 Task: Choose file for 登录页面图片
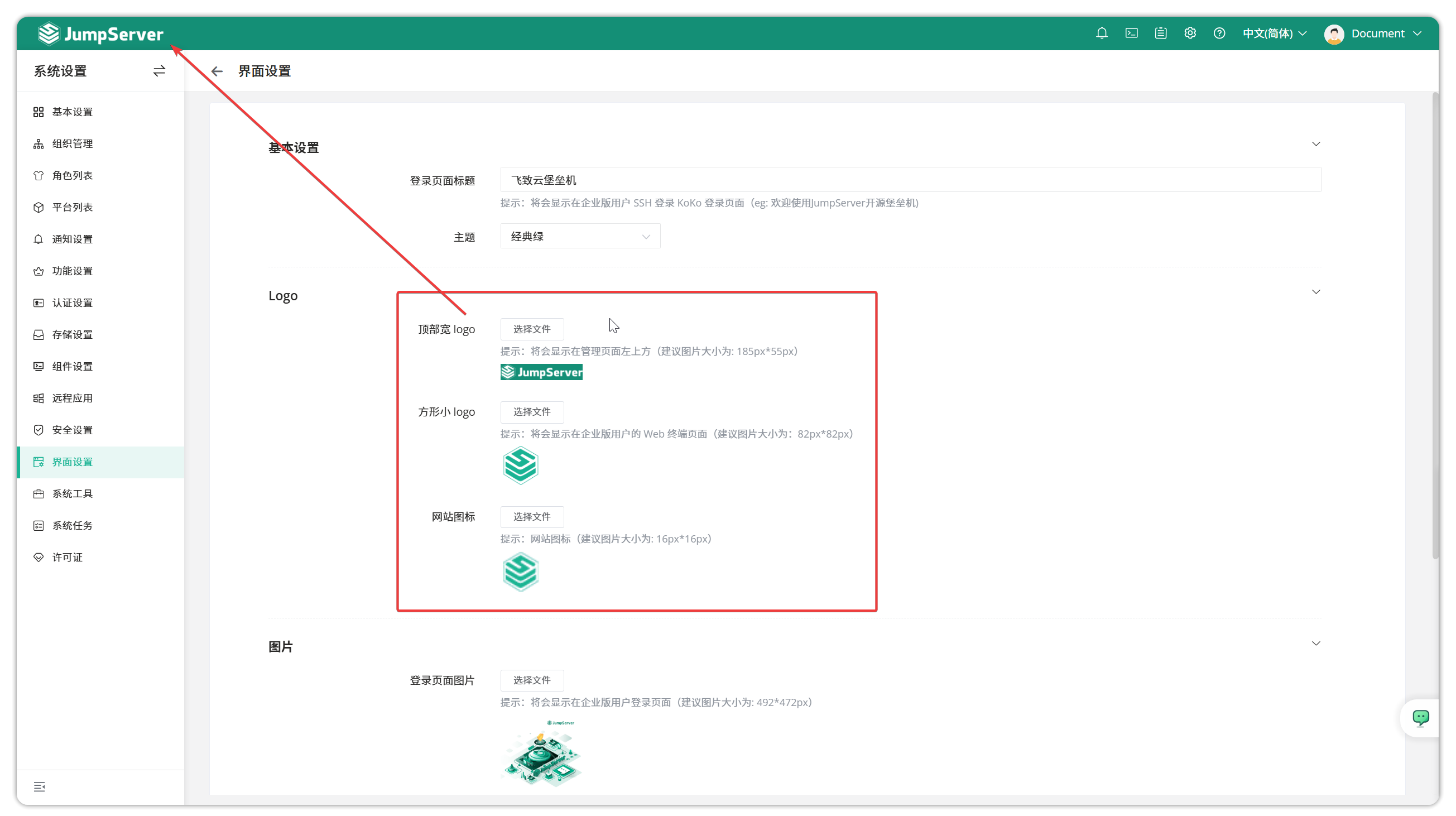tap(531, 680)
